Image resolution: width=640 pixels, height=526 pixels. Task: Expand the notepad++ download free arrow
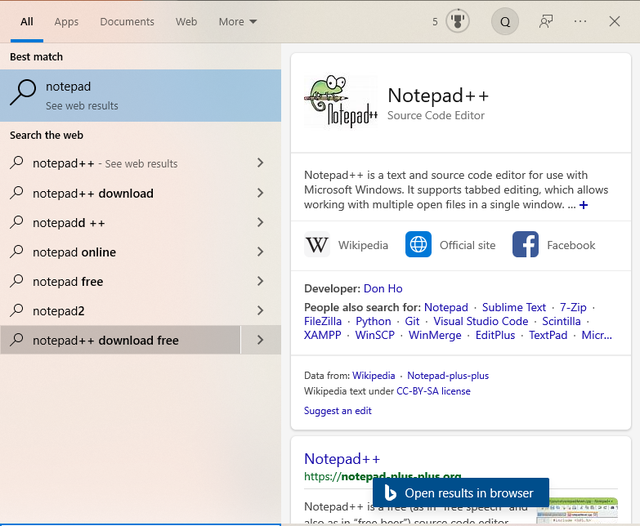coord(260,340)
